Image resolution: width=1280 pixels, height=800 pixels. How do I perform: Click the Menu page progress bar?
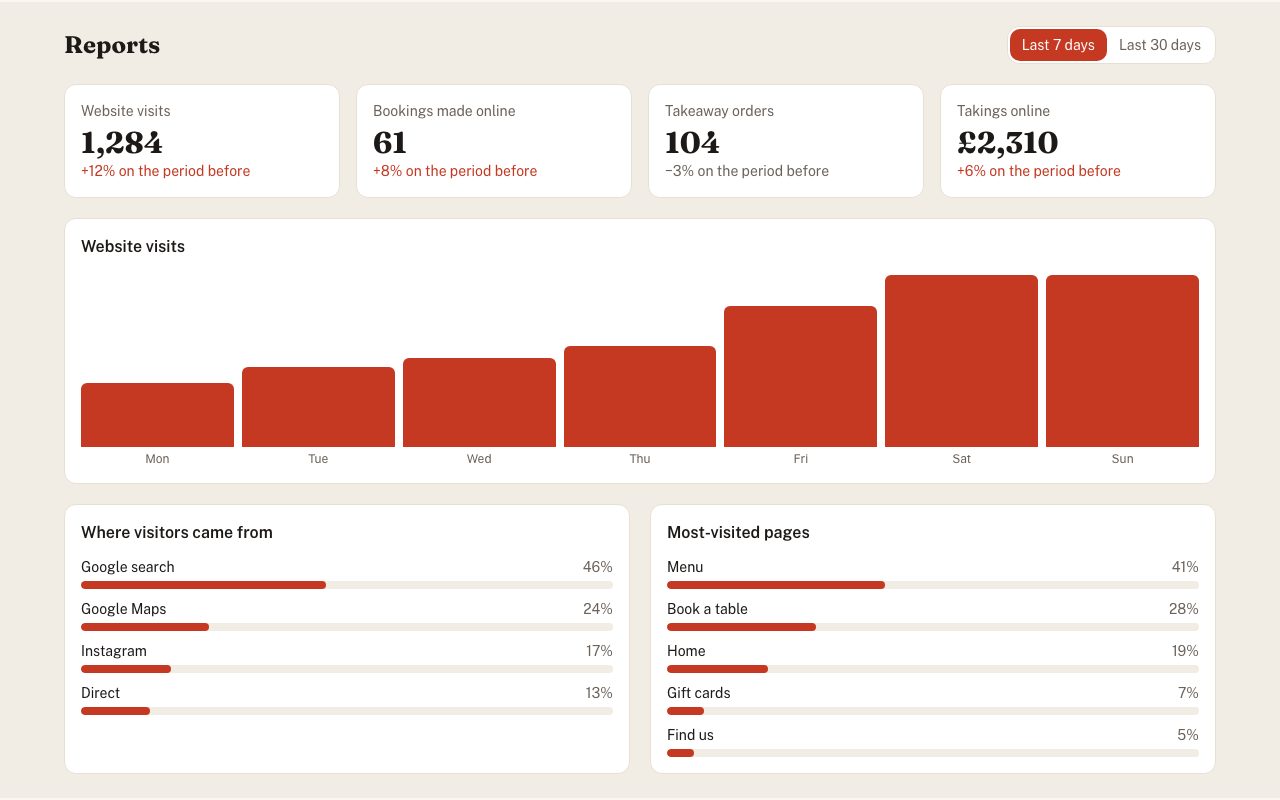click(x=933, y=585)
